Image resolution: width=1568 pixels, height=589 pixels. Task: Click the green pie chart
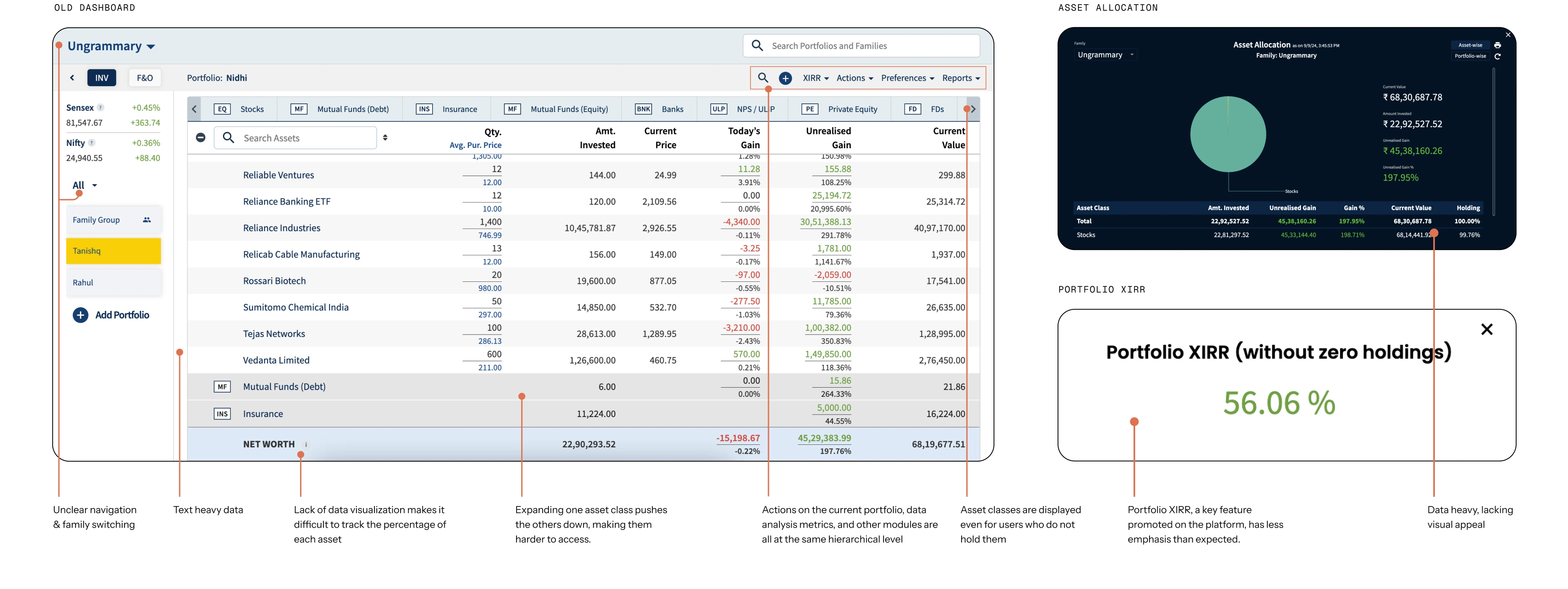tap(1228, 134)
